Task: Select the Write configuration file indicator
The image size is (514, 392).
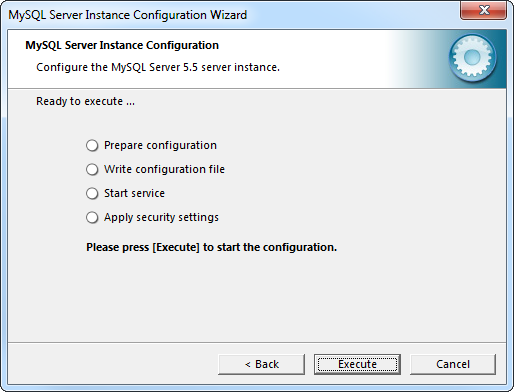Action: (x=92, y=169)
